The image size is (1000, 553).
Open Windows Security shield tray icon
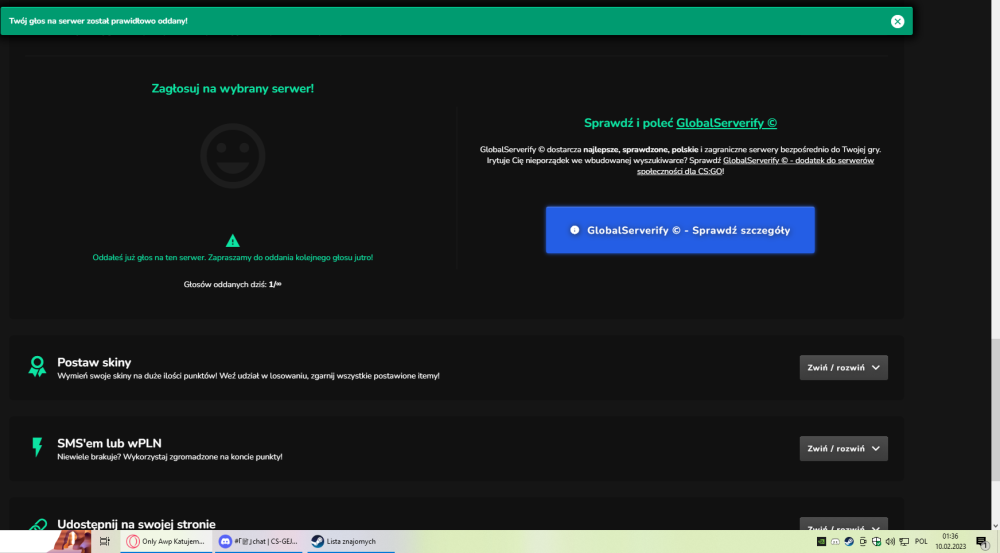[x=876, y=542]
